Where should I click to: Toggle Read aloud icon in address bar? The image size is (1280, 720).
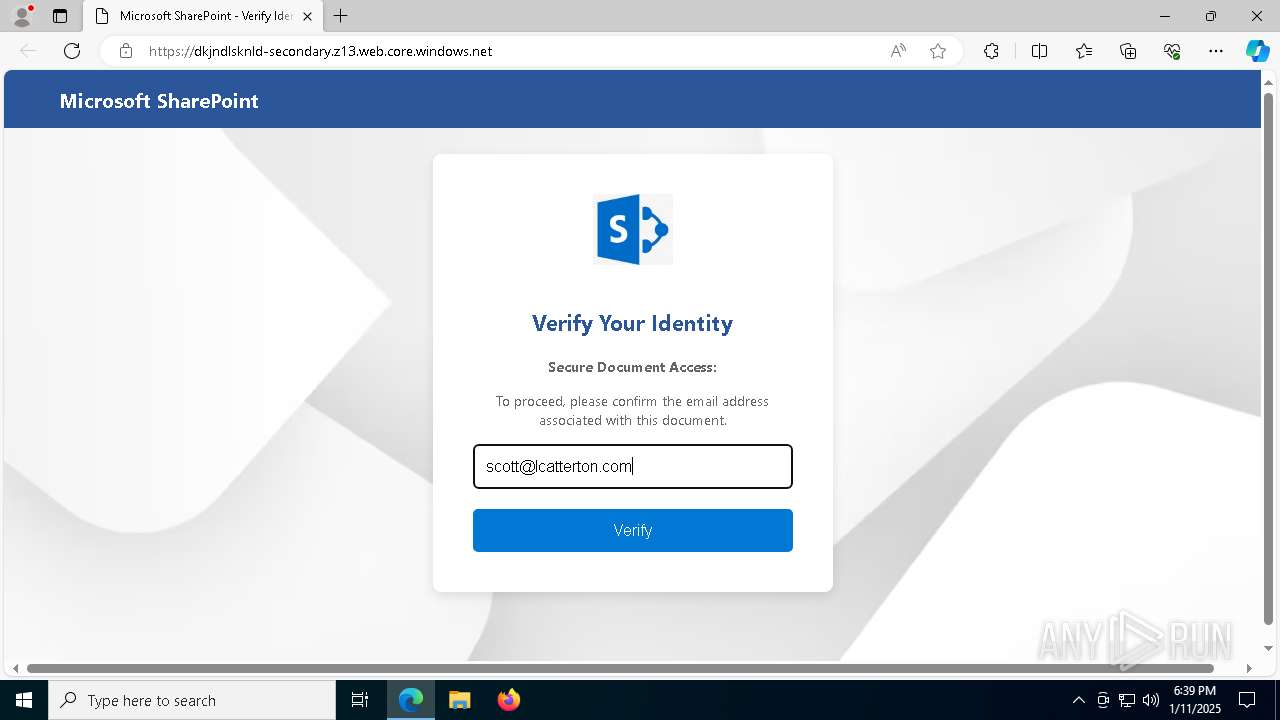point(898,51)
